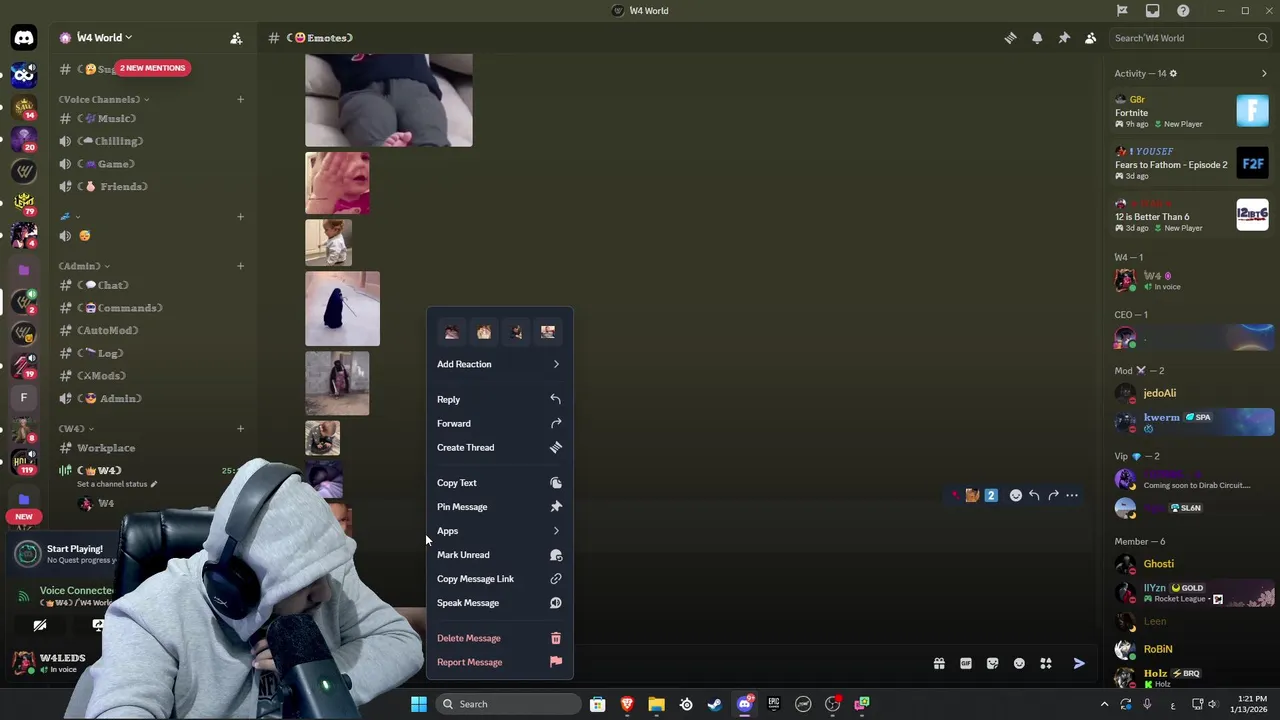Choose Pin Message from the context menu

[499, 507]
